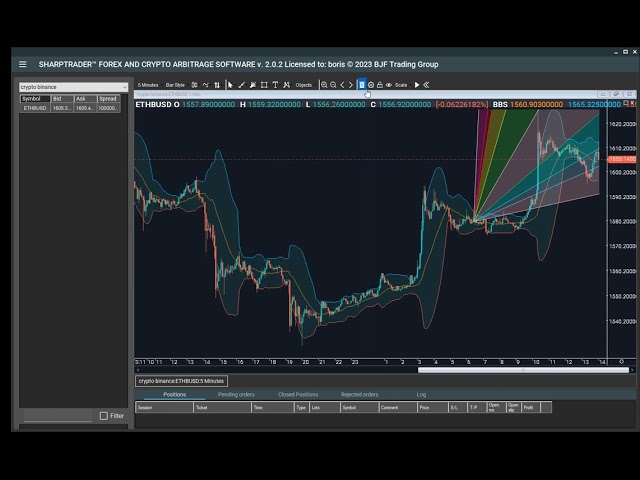
Task: Zoom out of the chart
Action: coord(333,85)
